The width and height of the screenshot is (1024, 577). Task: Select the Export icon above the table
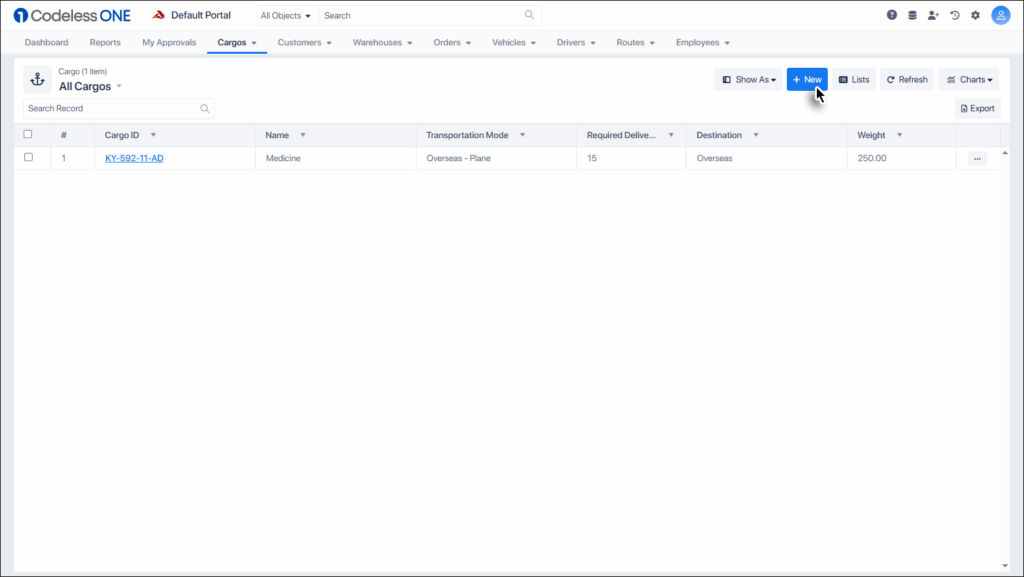(976, 108)
